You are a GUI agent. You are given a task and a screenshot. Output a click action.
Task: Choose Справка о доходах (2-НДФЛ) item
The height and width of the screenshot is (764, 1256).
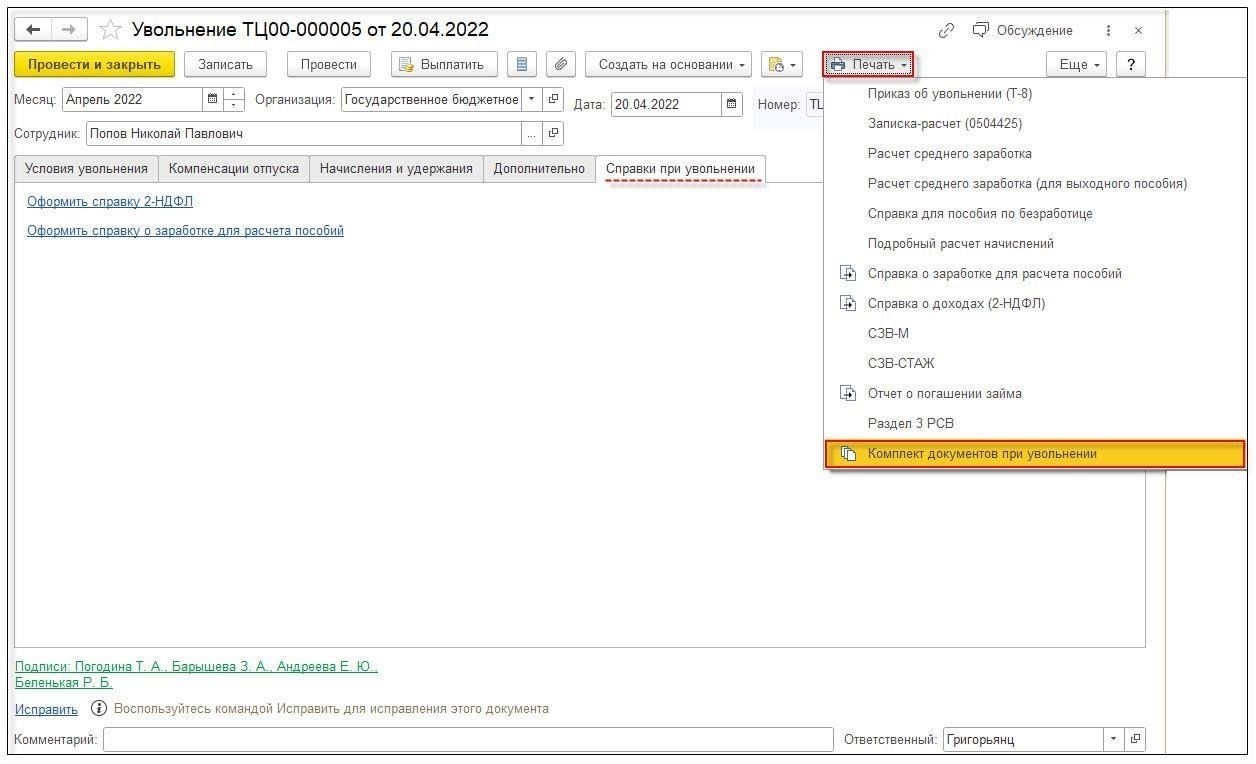pos(1035,304)
